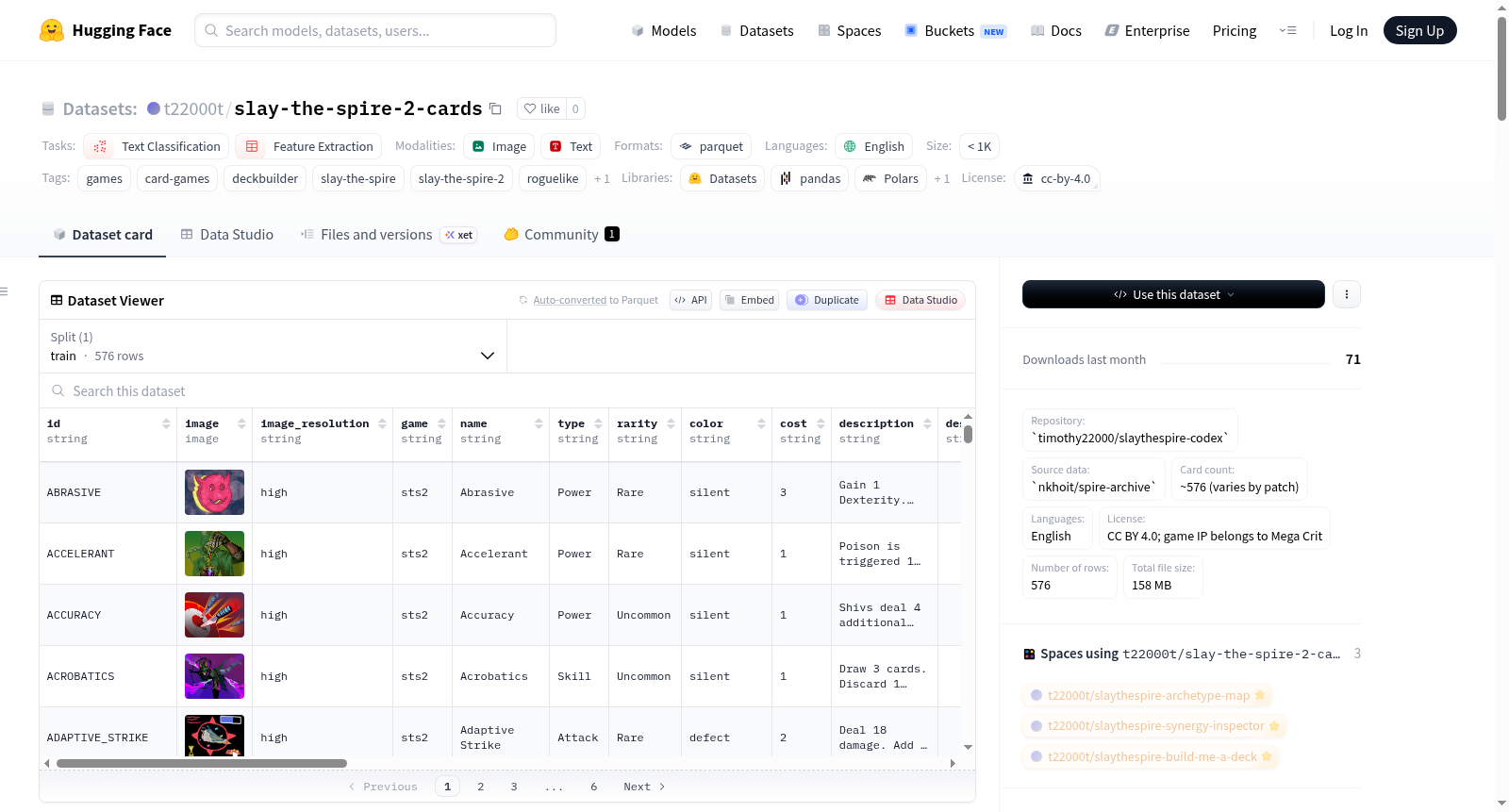Click the Embed button

749,300
